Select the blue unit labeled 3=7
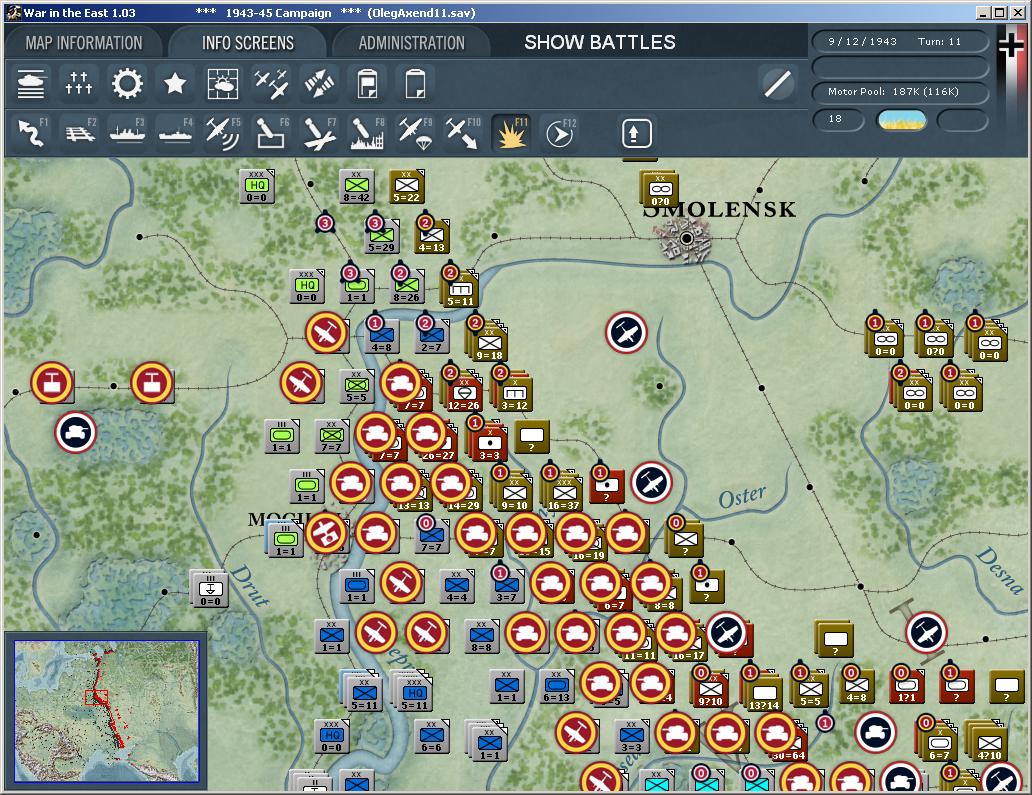The image size is (1032, 795). point(506,586)
